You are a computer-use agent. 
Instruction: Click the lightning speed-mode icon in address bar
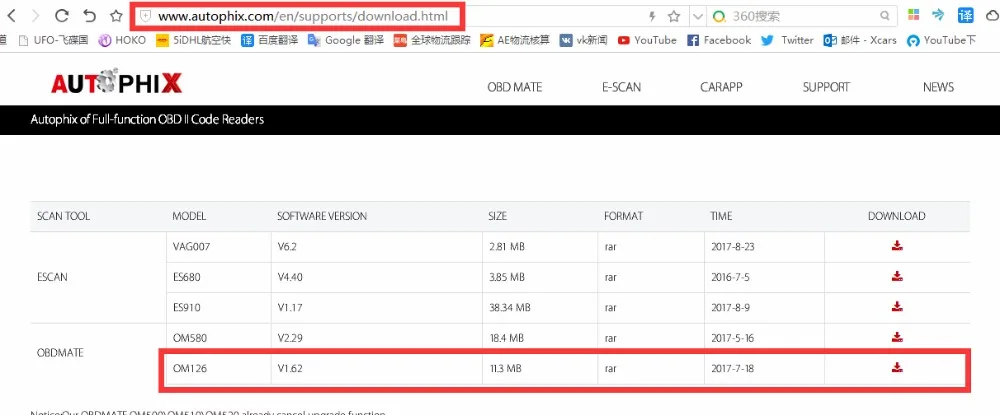pos(652,17)
